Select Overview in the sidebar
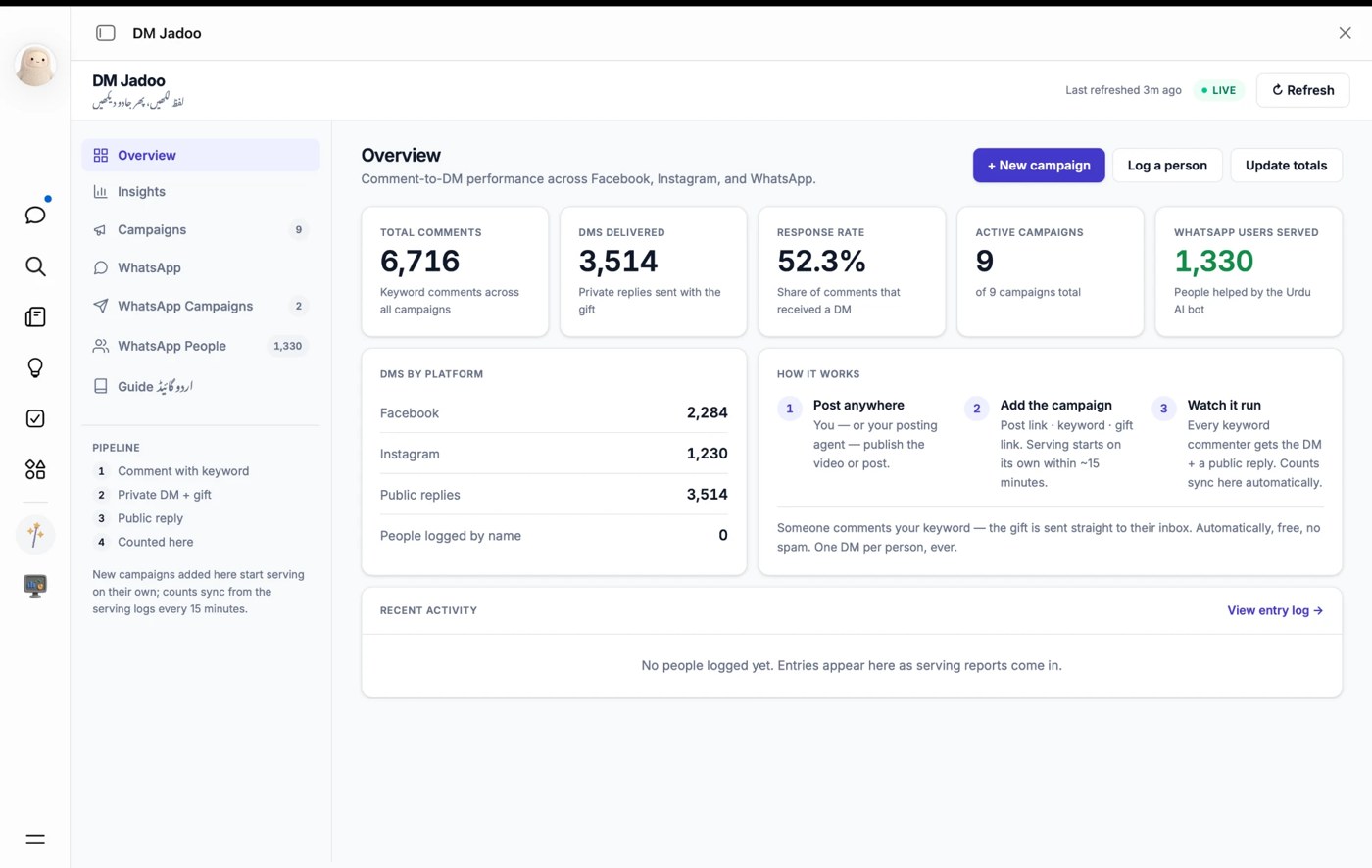The image size is (1372, 868). point(201,155)
